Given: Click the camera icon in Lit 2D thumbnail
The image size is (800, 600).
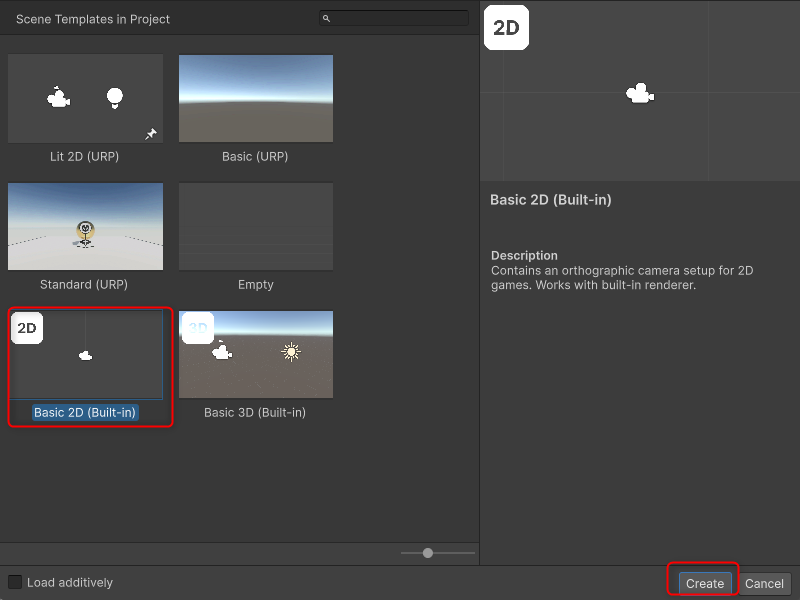Looking at the screenshot, I should click(x=59, y=97).
